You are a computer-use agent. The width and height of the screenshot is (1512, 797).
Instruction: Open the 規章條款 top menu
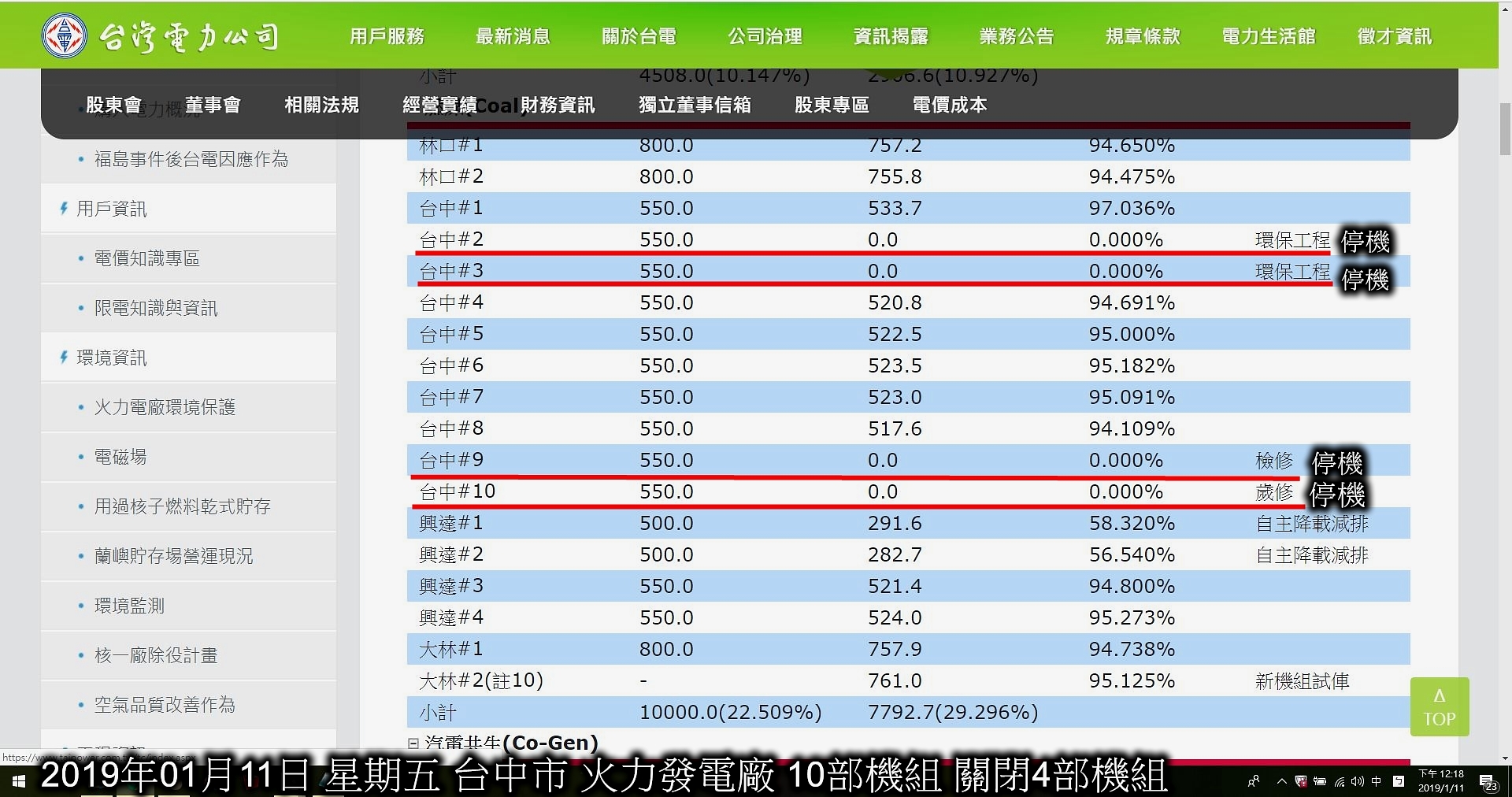[1143, 36]
